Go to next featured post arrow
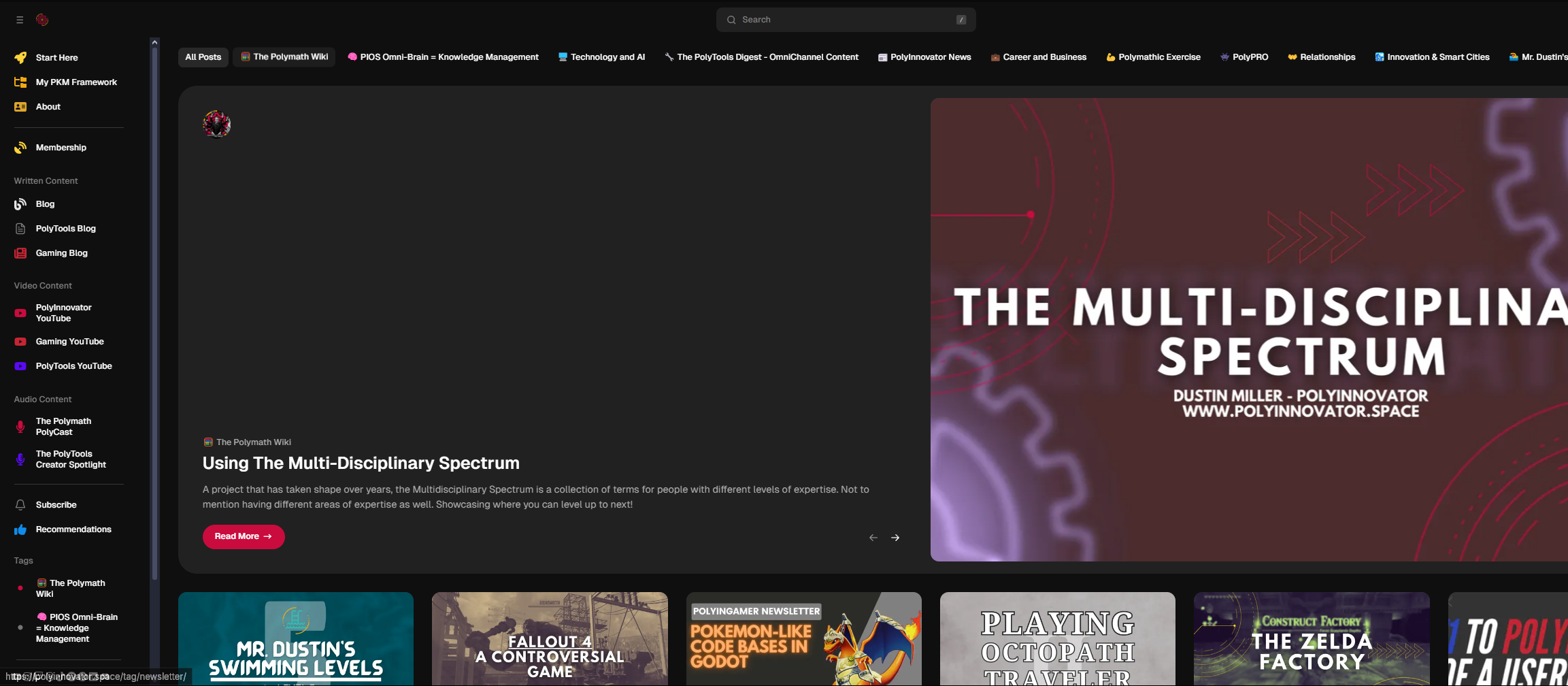The width and height of the screenshot is (1568, 686). 895,538
